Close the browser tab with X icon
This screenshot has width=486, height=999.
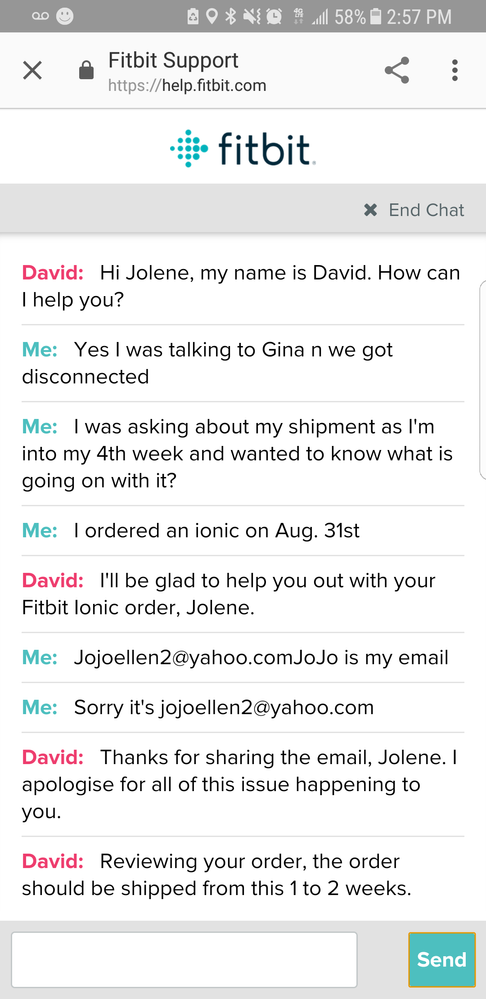coord(32,71)
